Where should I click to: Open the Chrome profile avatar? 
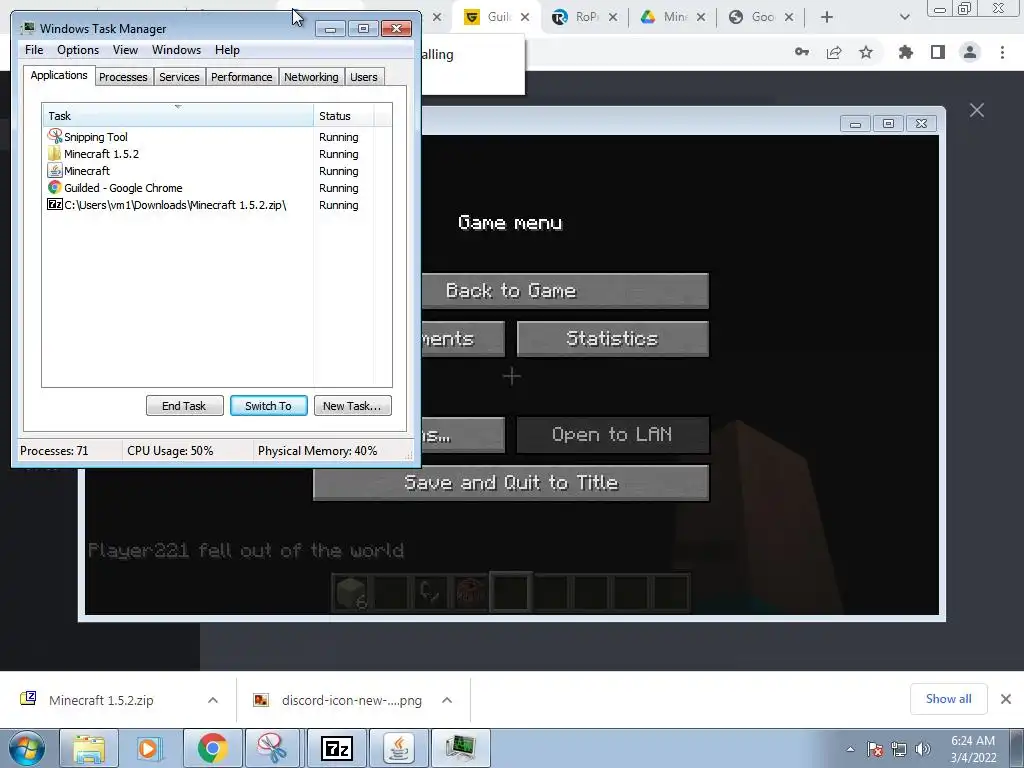(x=970, y=52)
